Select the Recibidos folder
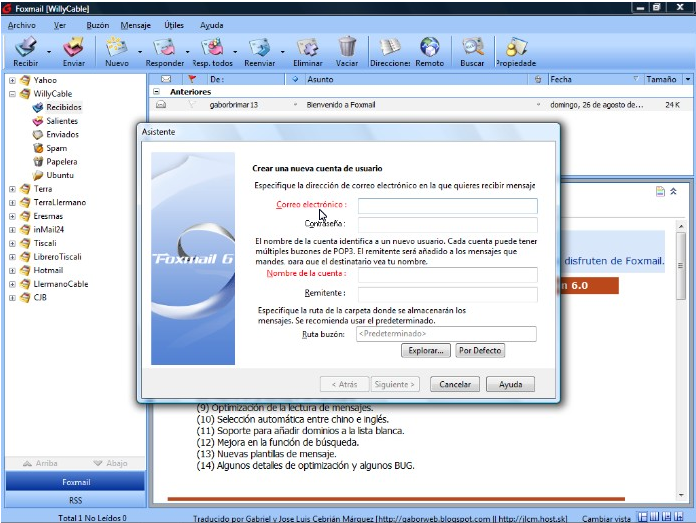The height and width of the screenshot is (523, 696). 63,107
